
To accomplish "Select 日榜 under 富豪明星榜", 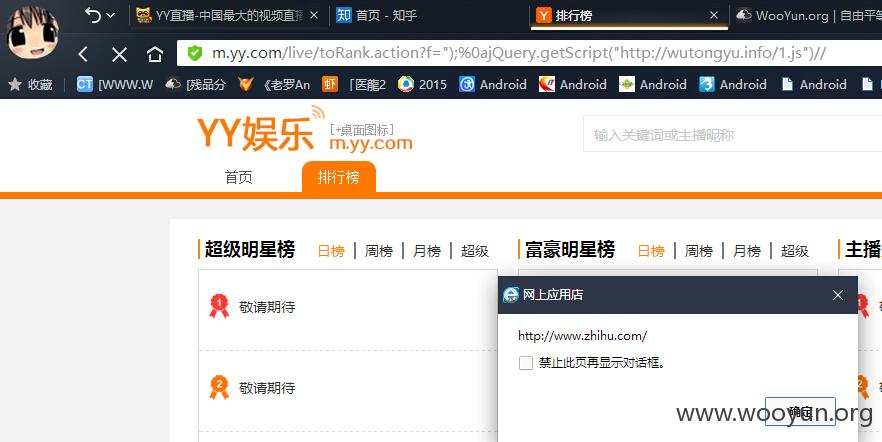I will (x=651, y=251).
